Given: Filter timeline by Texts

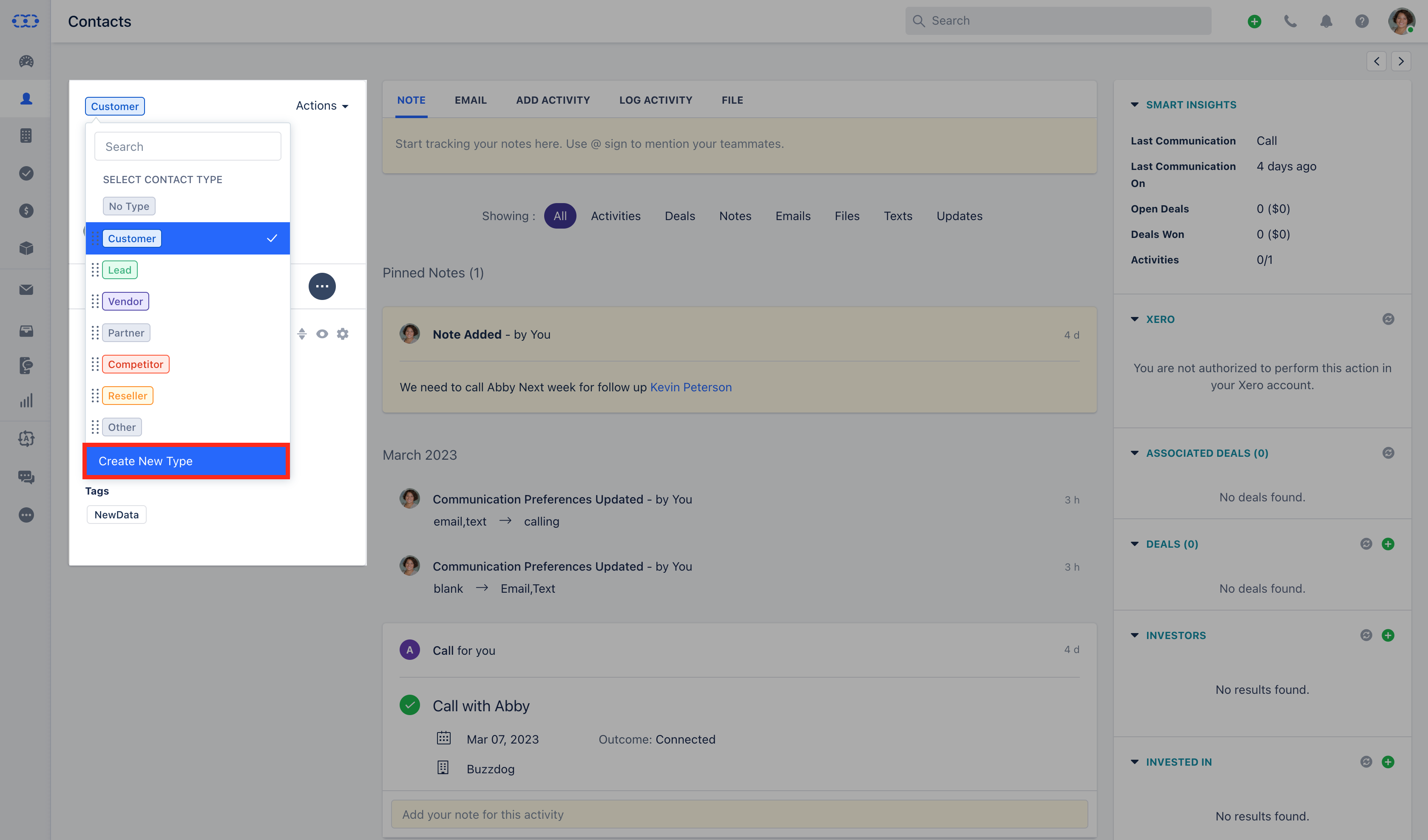Looking at the screenshot, I should tap(897, 216).
